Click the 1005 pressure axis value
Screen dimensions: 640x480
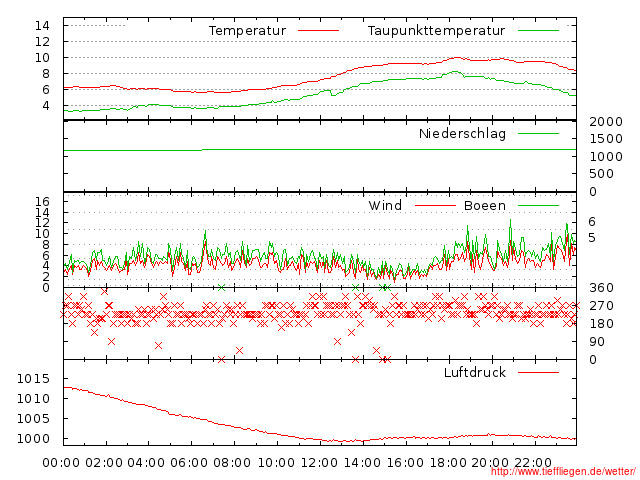click(x=33, y=419)
